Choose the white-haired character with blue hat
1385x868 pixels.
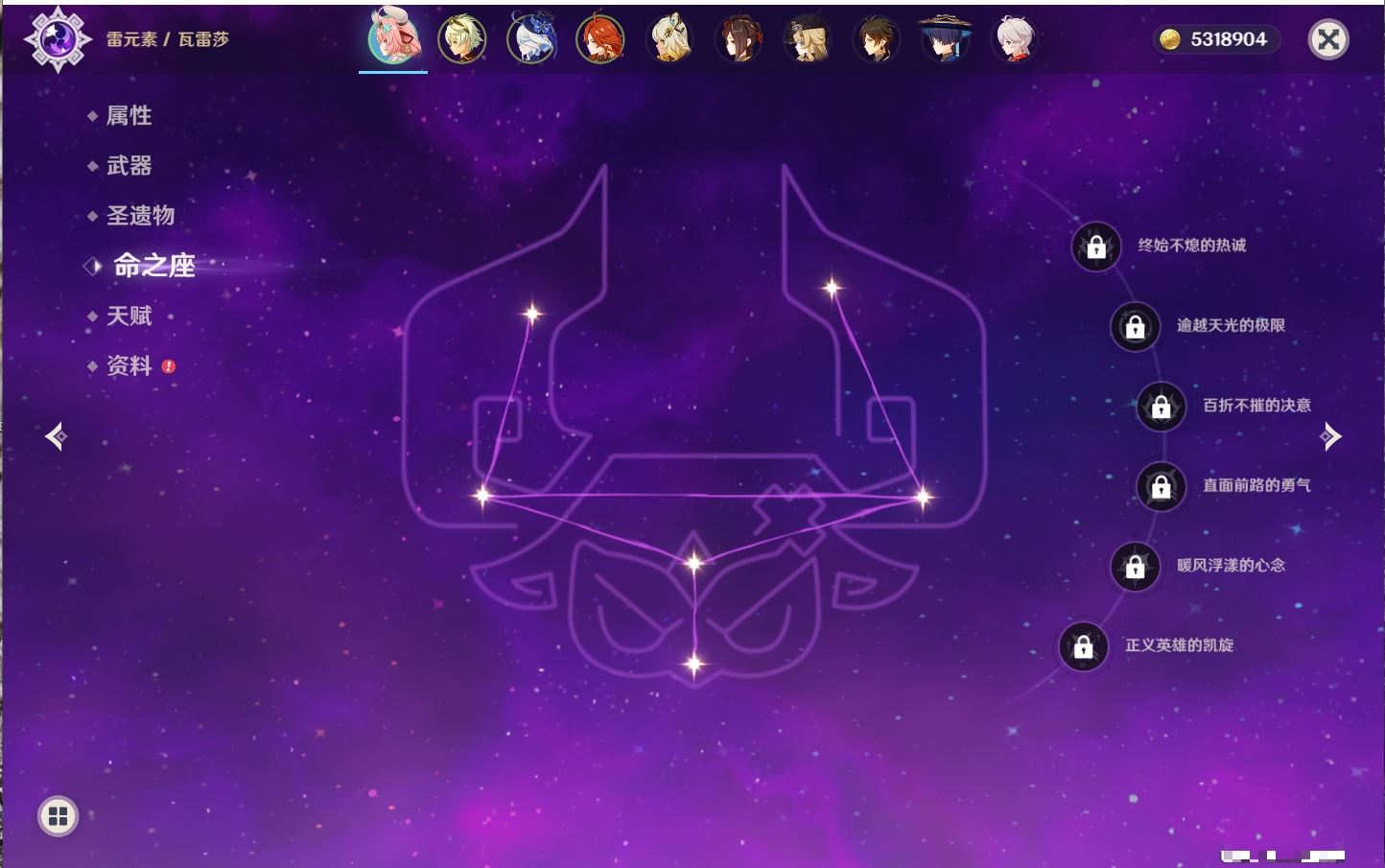tap(531, 39)
